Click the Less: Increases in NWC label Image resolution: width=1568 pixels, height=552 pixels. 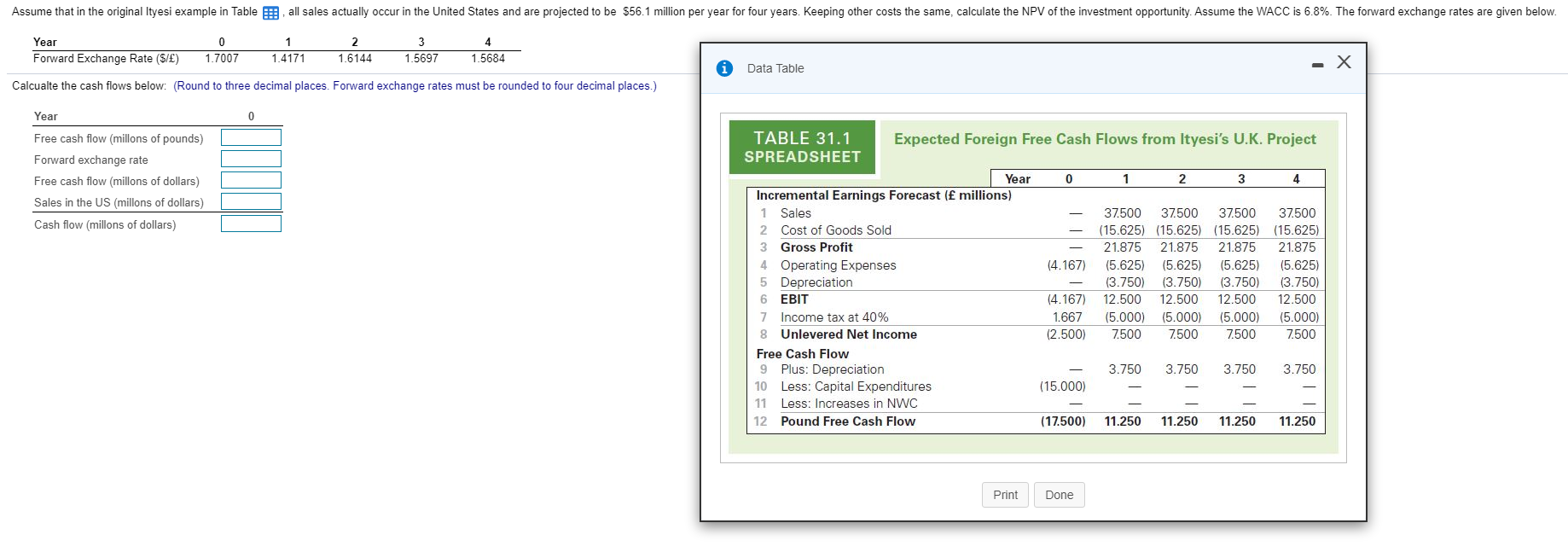[x=849, y=404]
